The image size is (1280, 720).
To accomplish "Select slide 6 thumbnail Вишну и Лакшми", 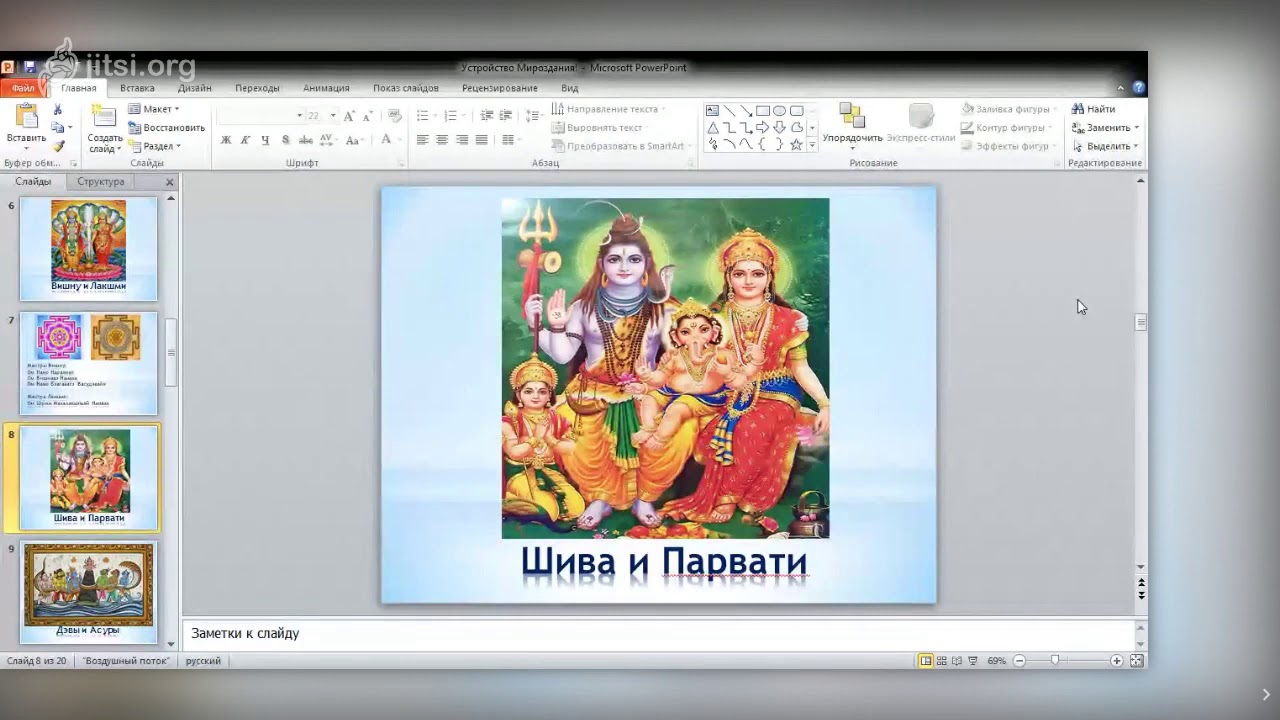I will click(x=89, y=248).
